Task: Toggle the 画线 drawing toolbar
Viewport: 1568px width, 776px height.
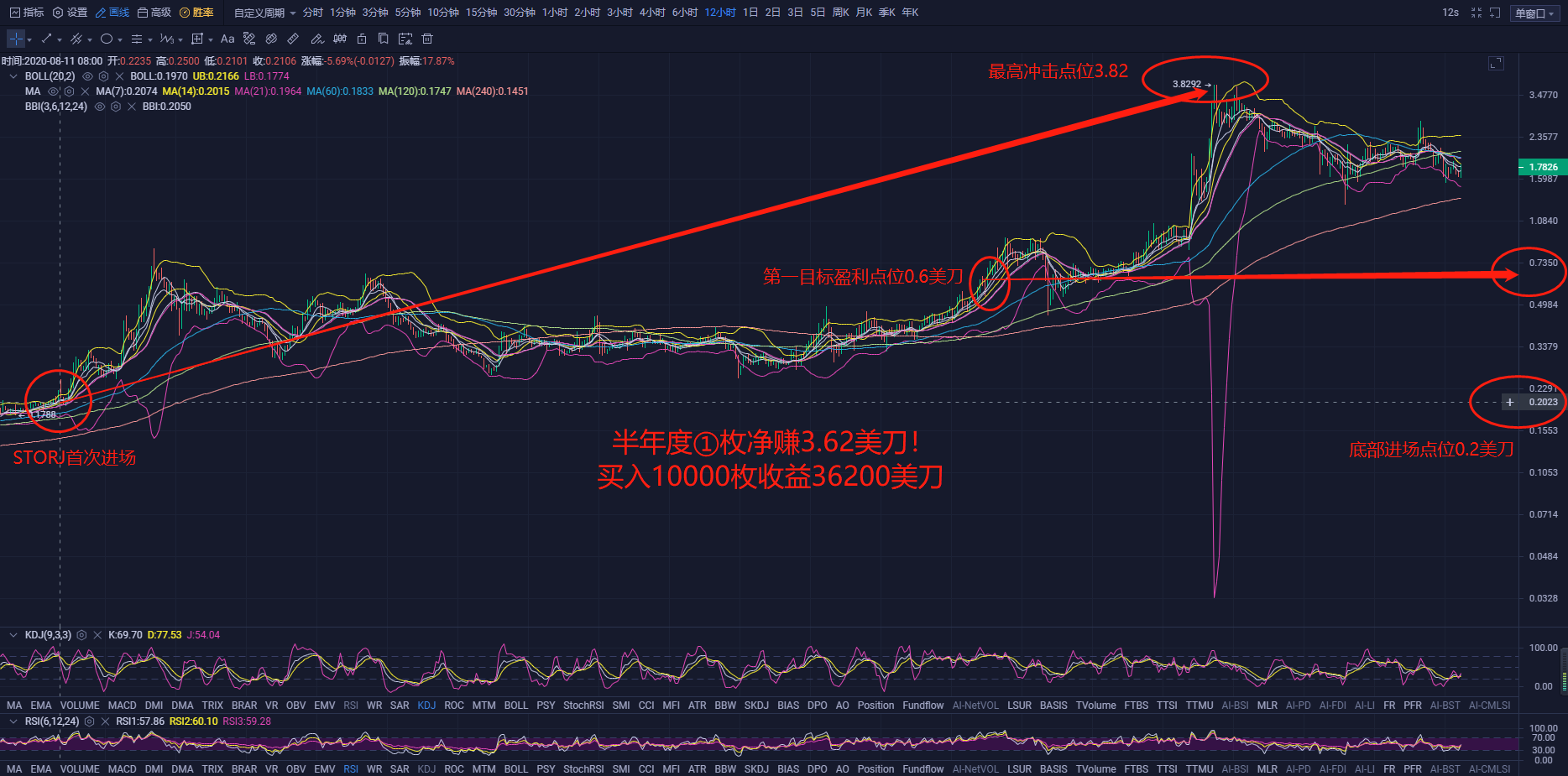Action: coord(112,13)
